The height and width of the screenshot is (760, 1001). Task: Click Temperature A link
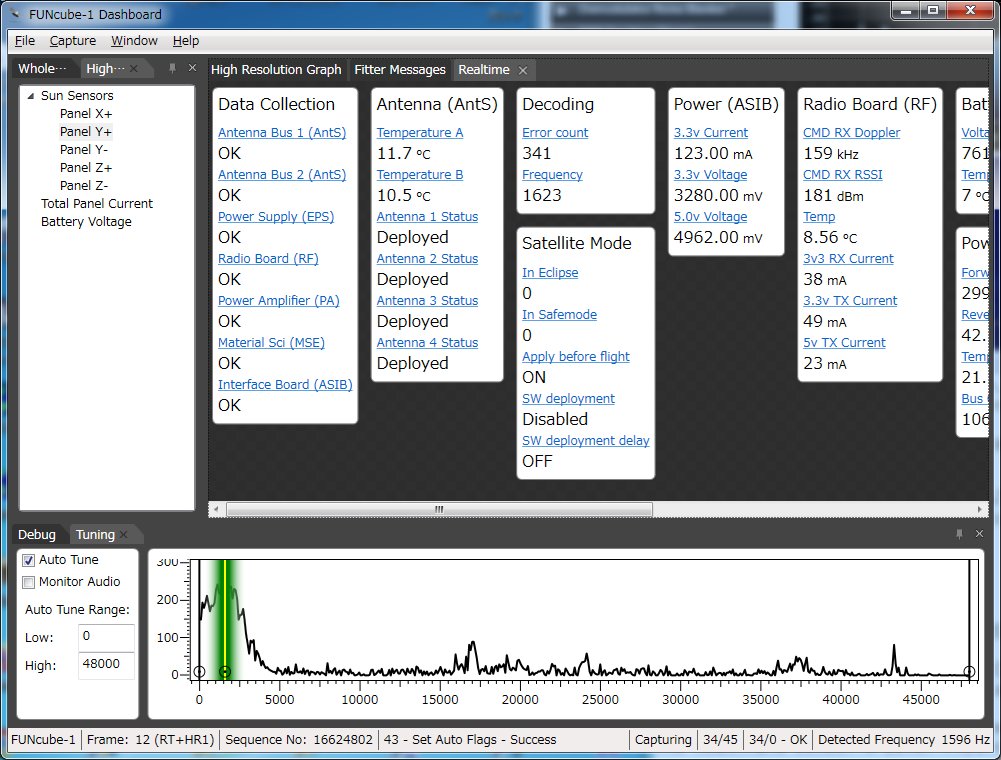point(420,132)
